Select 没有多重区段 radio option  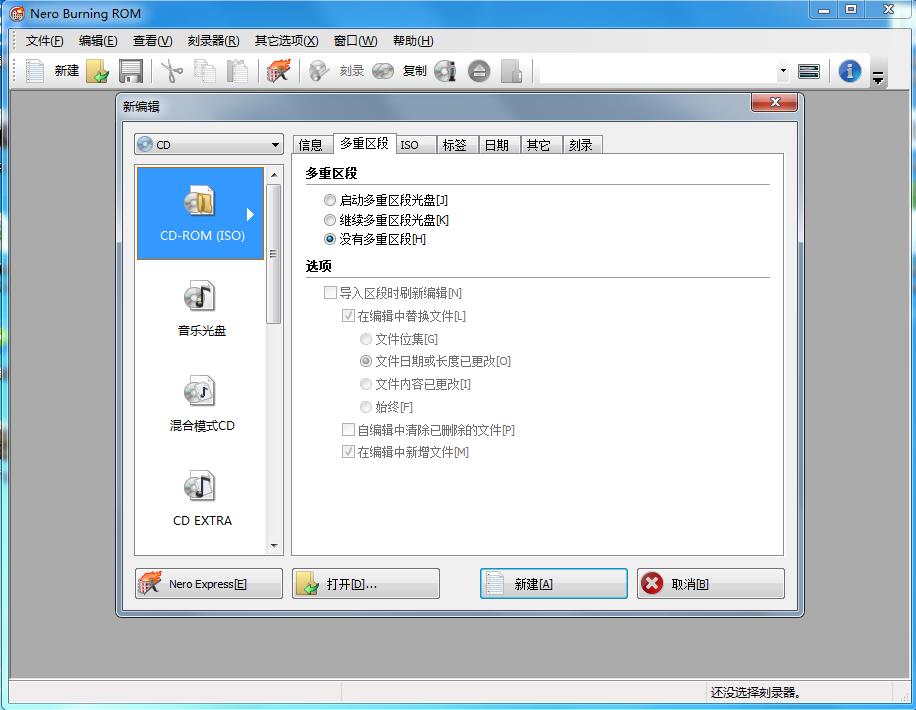pos(330,239)
